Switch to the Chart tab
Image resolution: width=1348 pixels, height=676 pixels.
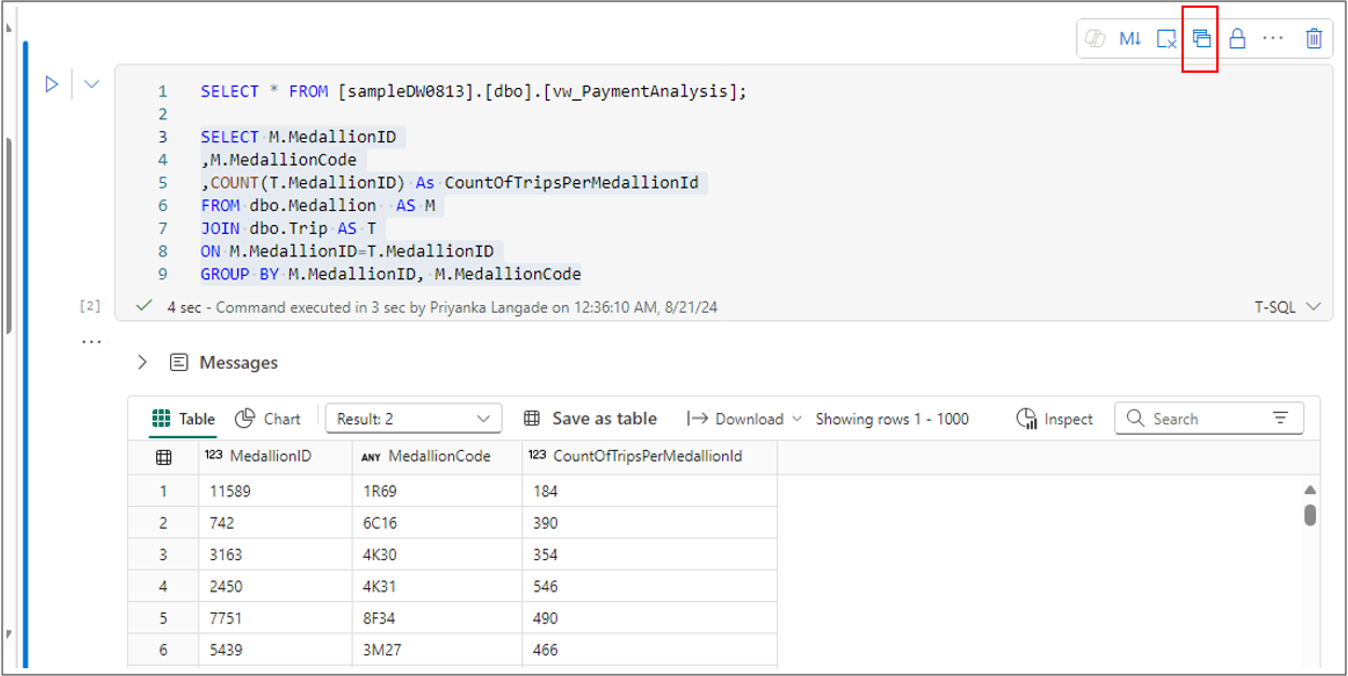268,419
